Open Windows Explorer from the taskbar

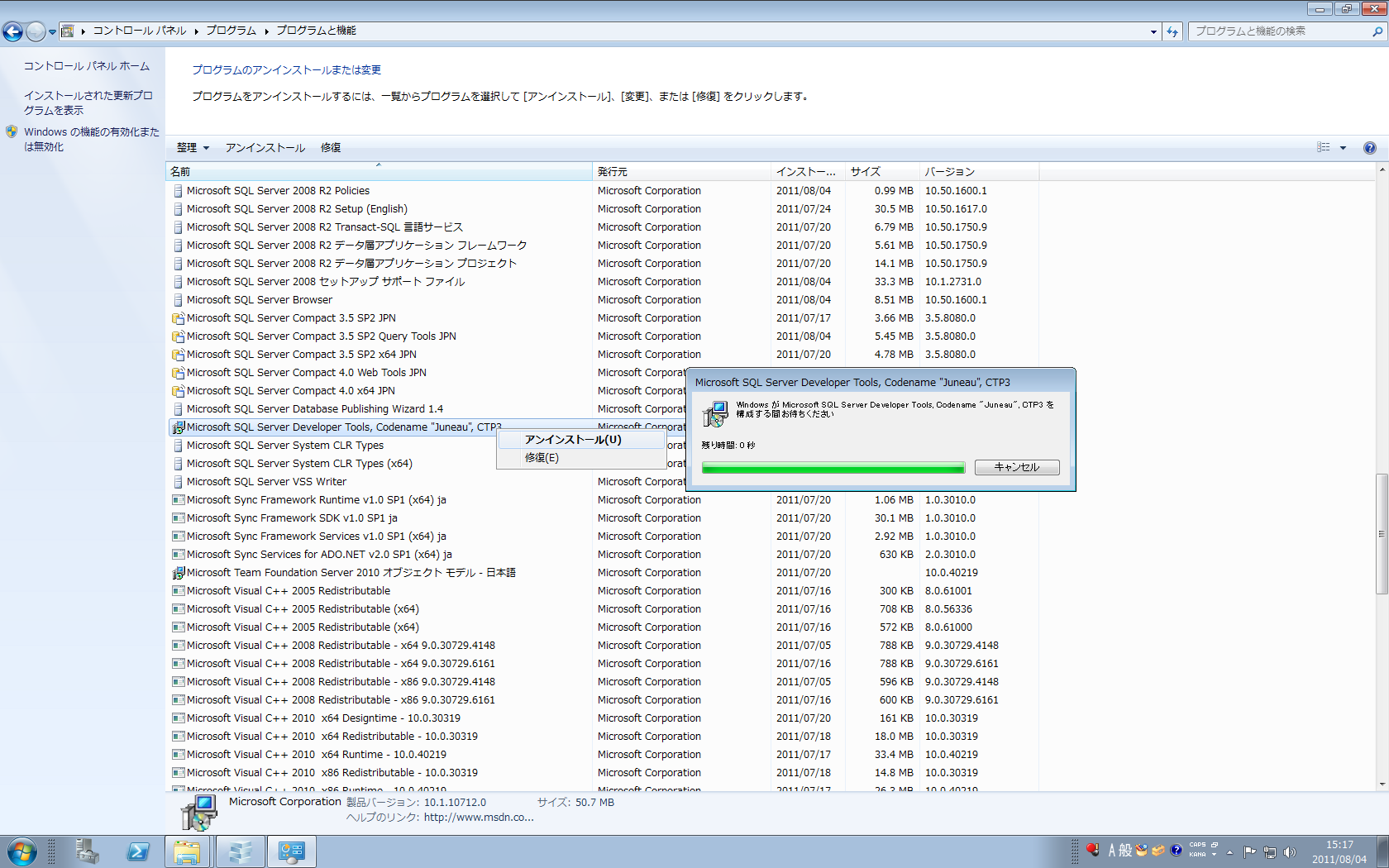click(x=188, y=851)
